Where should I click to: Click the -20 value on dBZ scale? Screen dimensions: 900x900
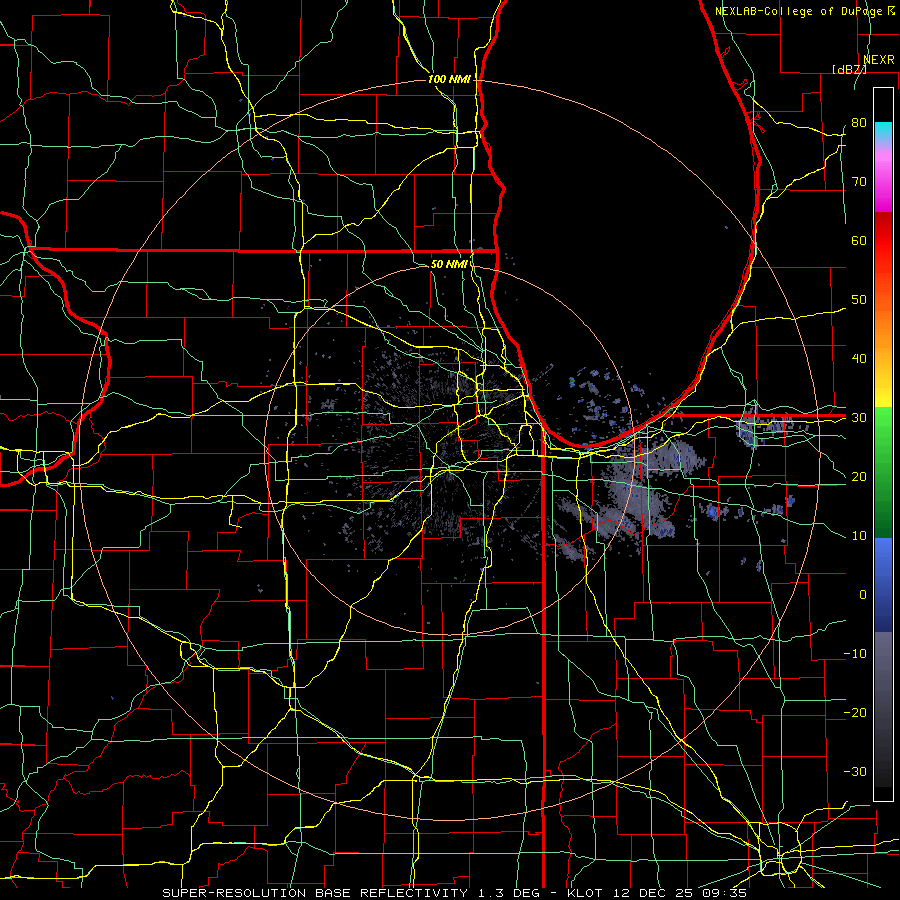(855, 712)
